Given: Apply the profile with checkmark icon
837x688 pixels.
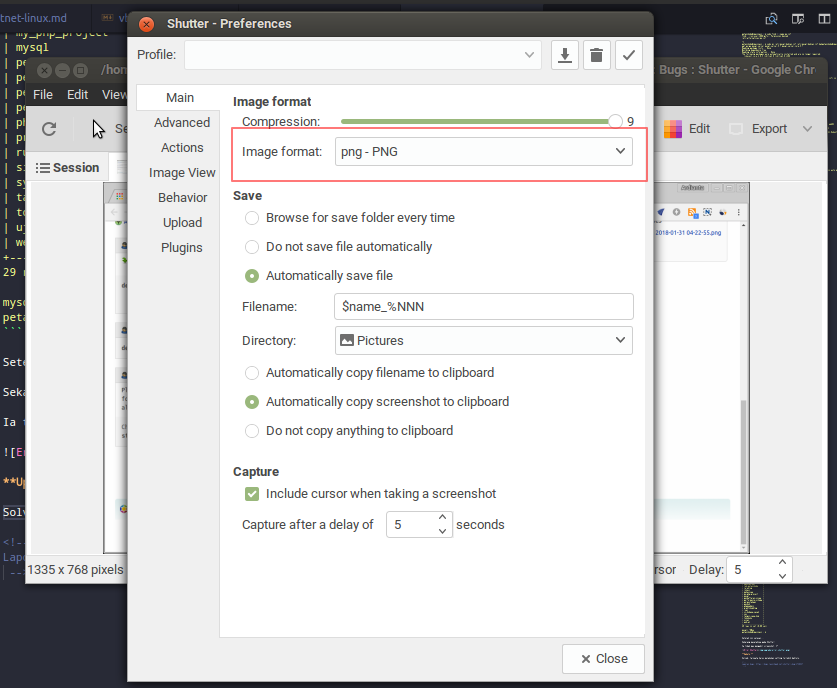Looking at the screenshot, I should [628, 56].
